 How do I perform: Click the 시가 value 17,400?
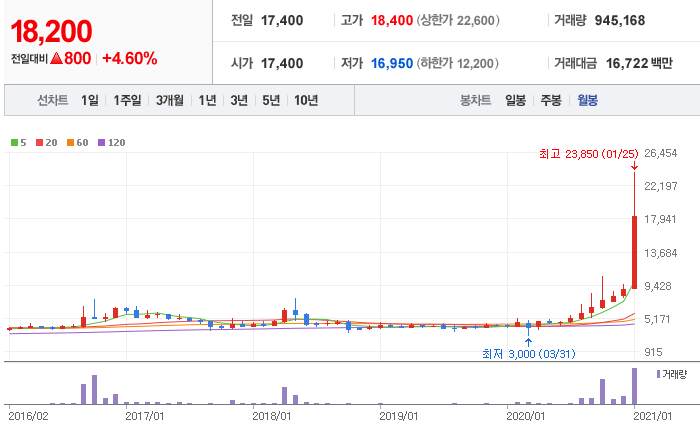click(282, 63)
